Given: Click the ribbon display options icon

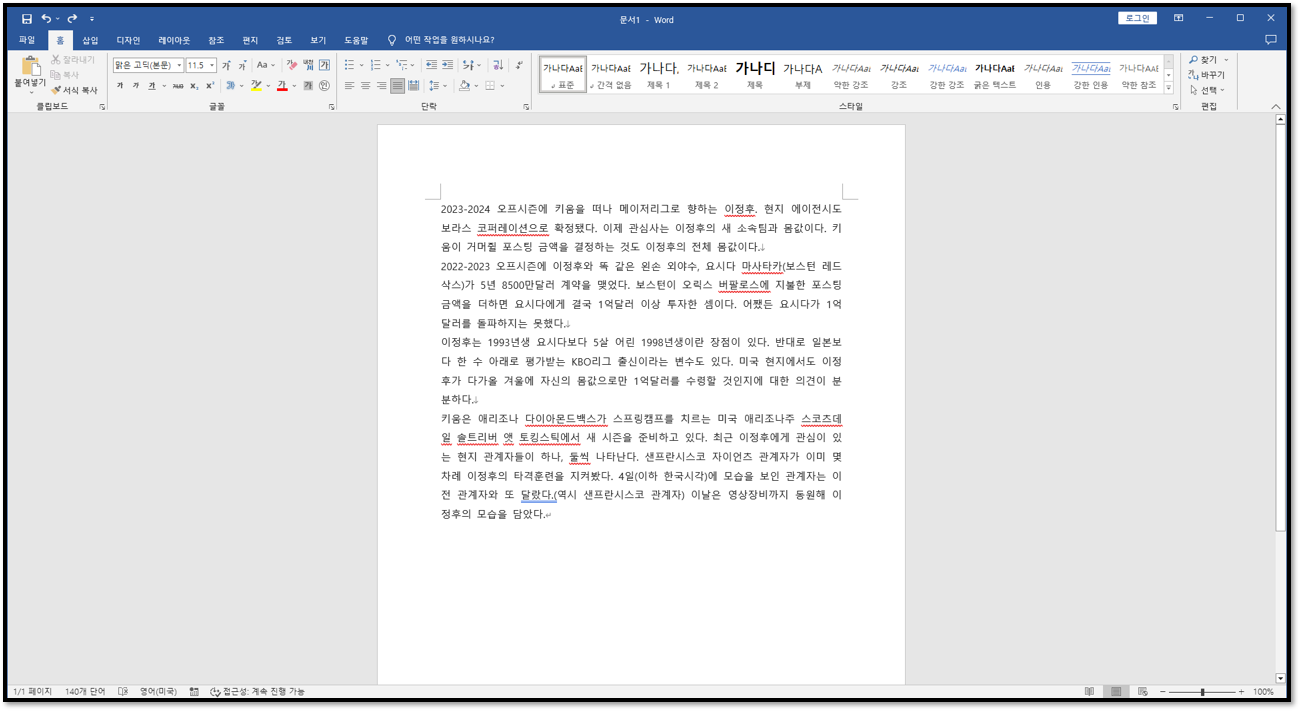Looking at the screenshot, I should (x=1179, y=18).
